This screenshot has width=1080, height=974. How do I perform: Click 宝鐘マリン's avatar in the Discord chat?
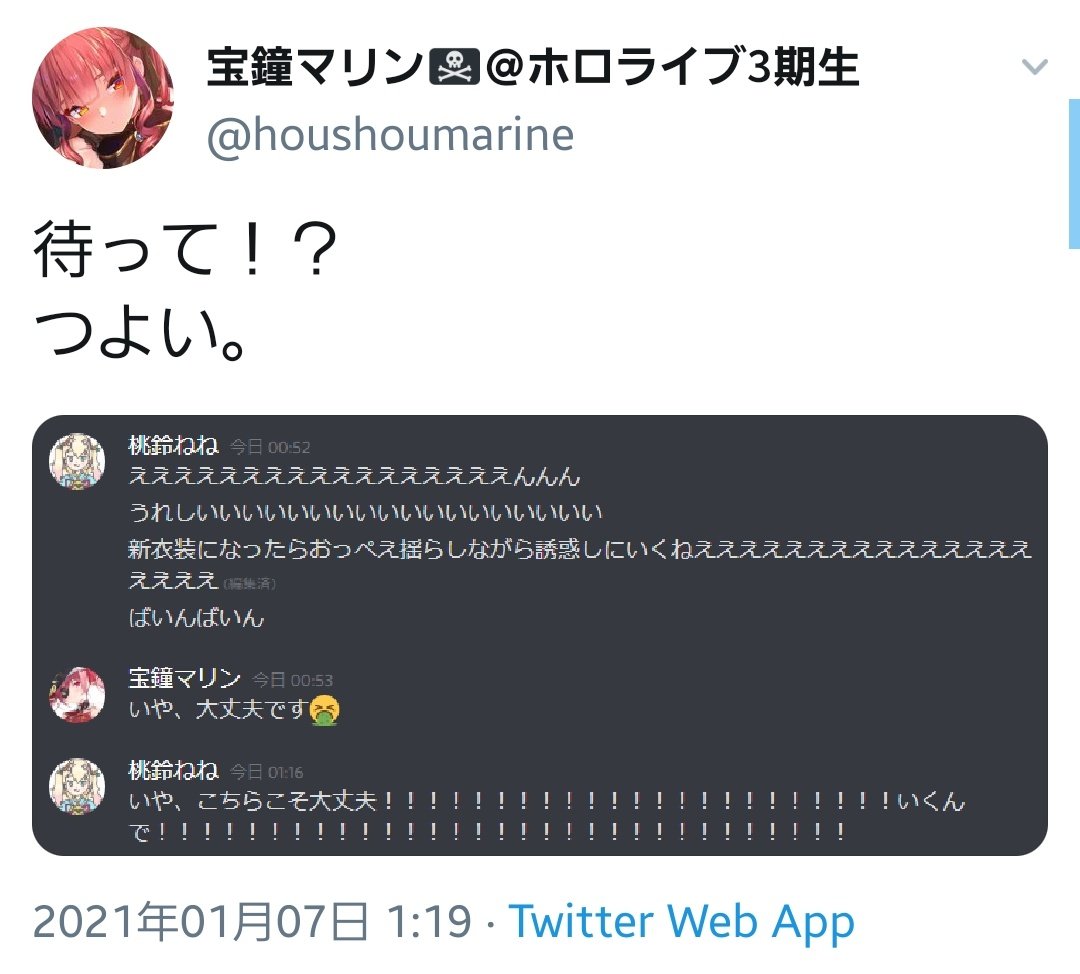coord(77,694)
